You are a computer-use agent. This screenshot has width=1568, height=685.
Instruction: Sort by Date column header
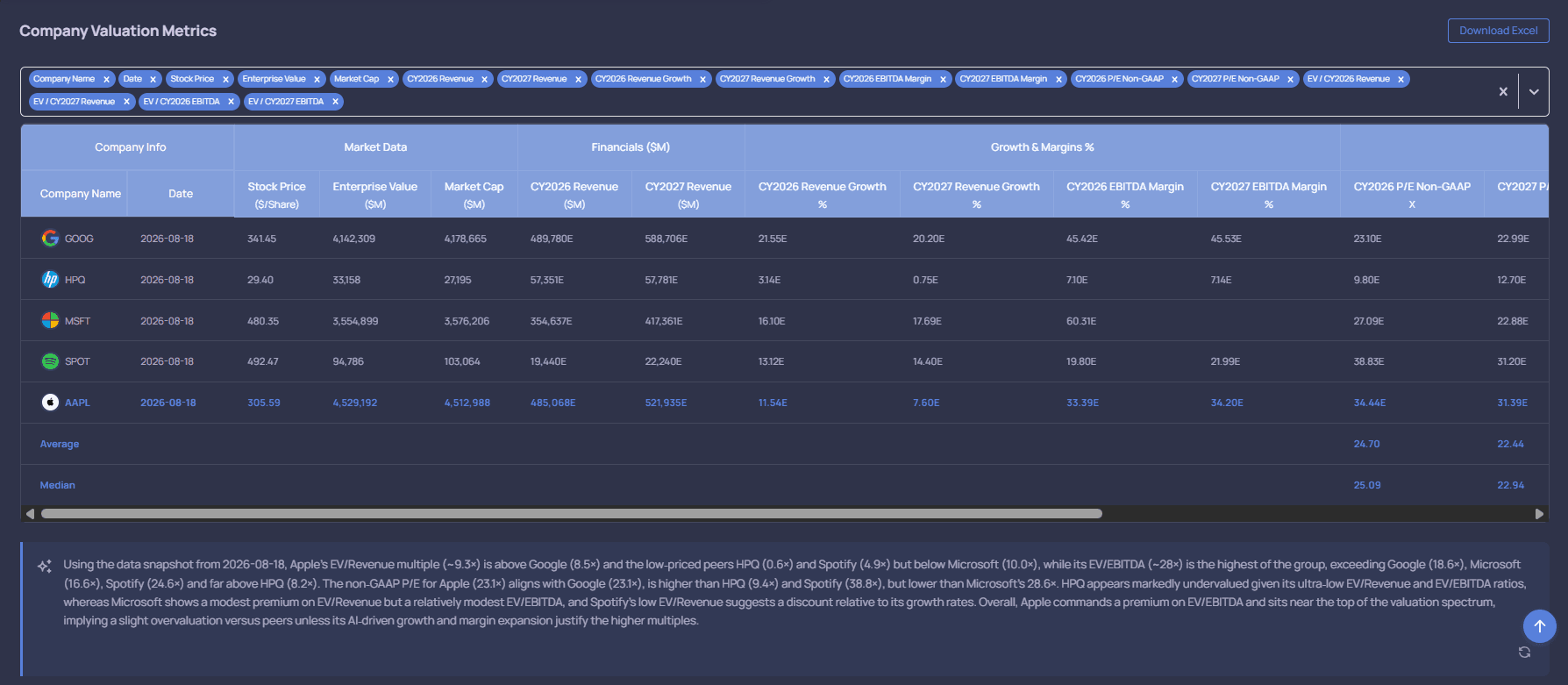point(181,194)
